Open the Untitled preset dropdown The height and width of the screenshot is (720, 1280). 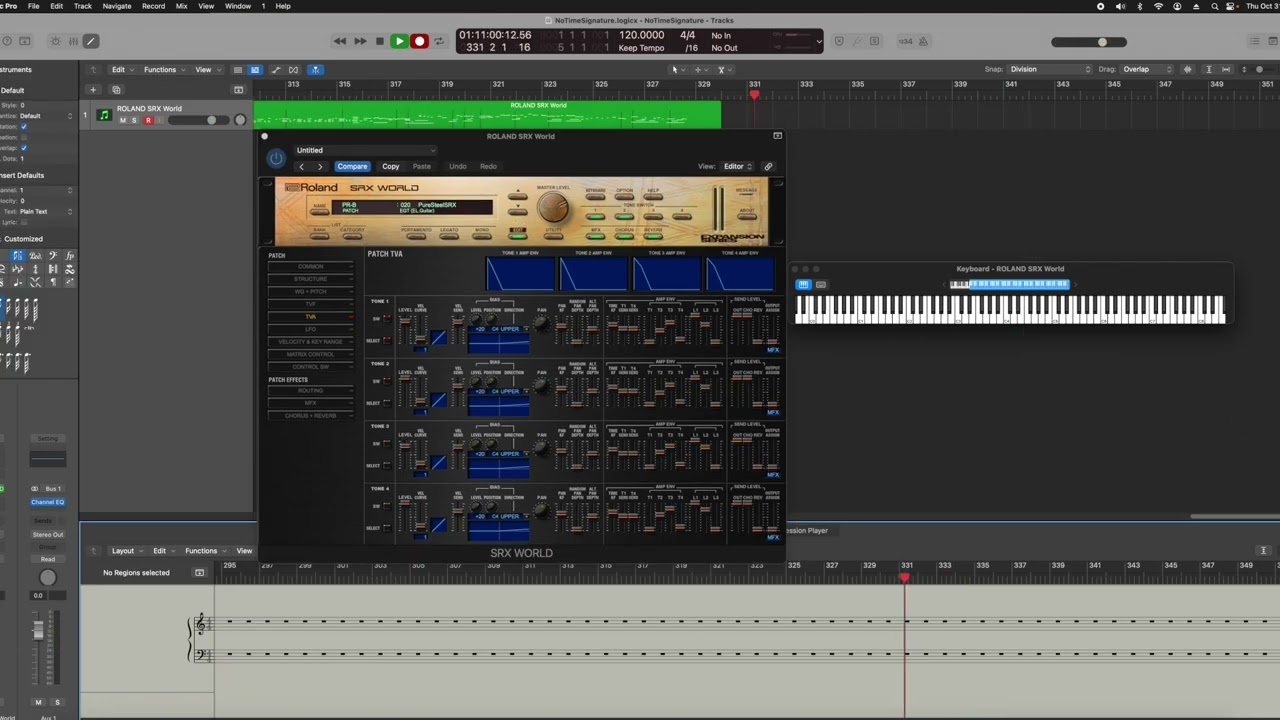[366, 150]
